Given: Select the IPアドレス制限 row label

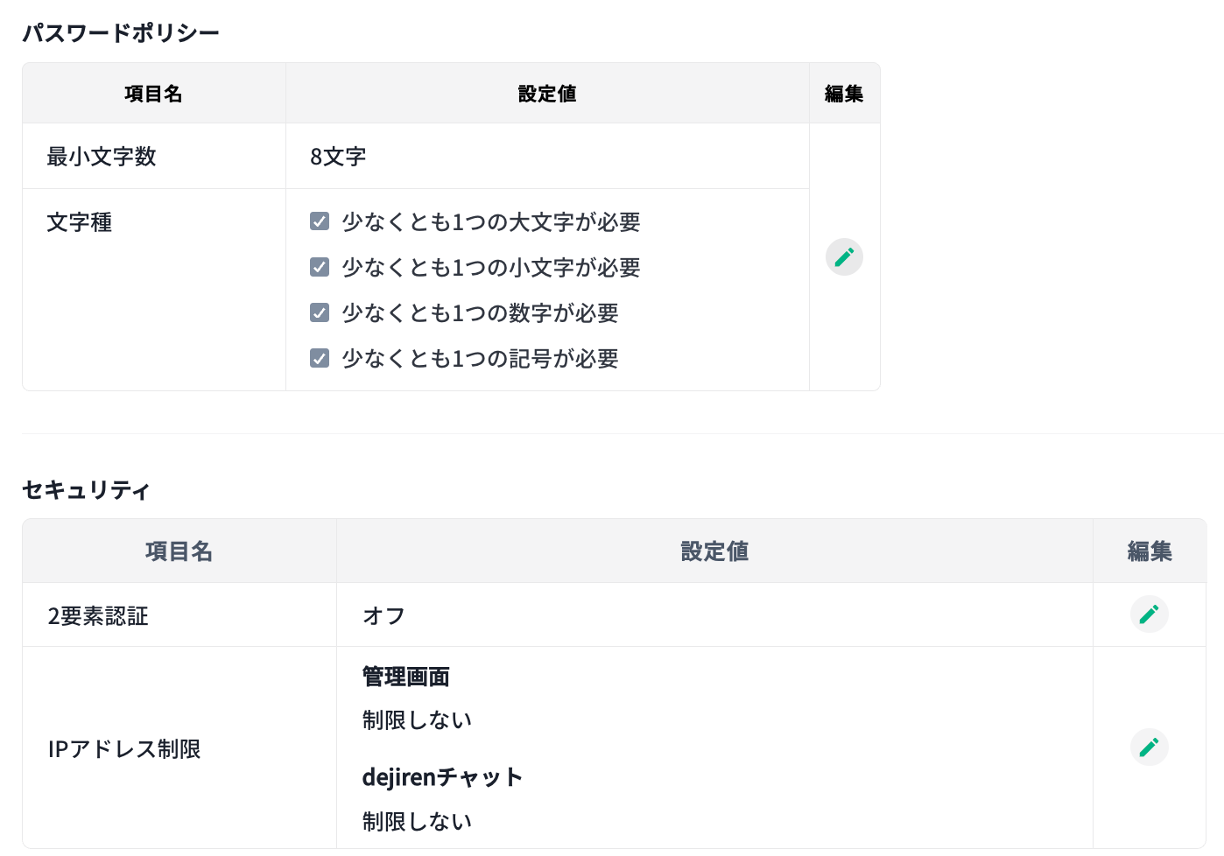Looking at the screenshot, I should pos(124,749).
